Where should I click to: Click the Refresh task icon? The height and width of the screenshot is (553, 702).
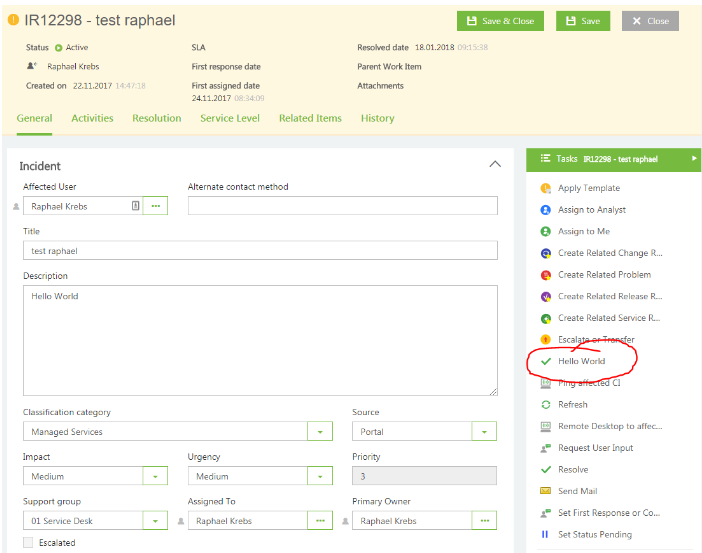[x=545, y=405]
